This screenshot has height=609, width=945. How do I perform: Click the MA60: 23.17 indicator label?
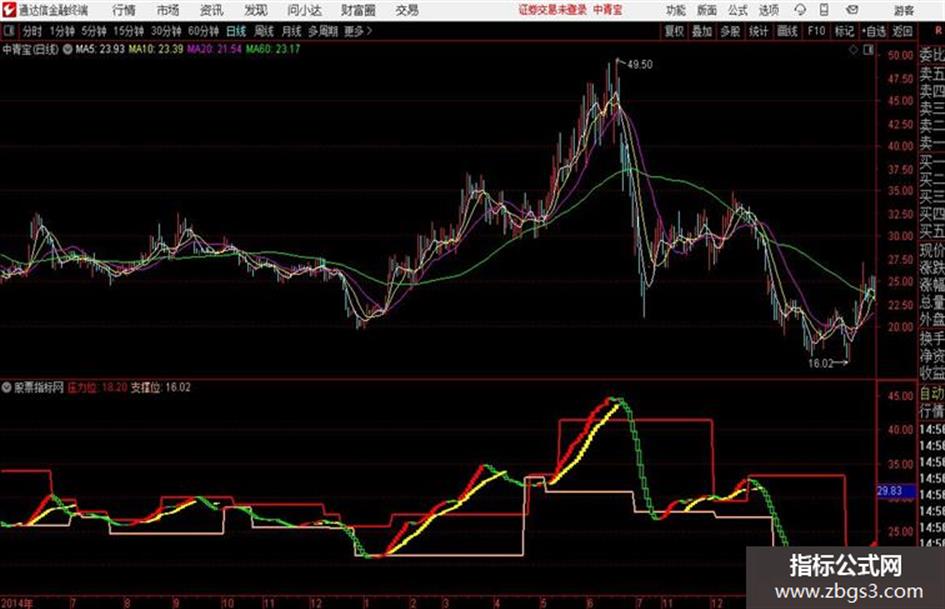pyautogui.click(x=272, y=49)
